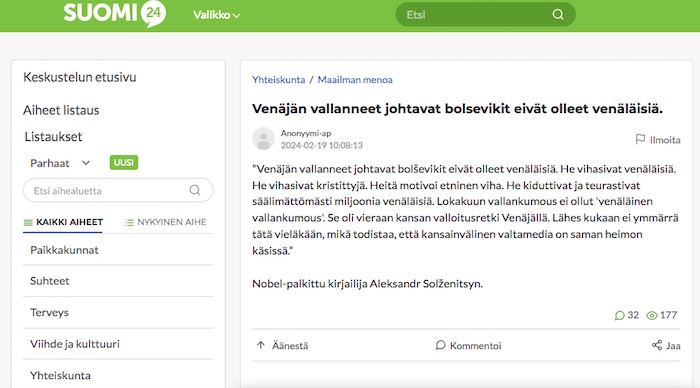The width and height of the screenshot is (700, 388).
Task: Focus the Etsi aihealuetta field
Action: click(x=118, y=191)
